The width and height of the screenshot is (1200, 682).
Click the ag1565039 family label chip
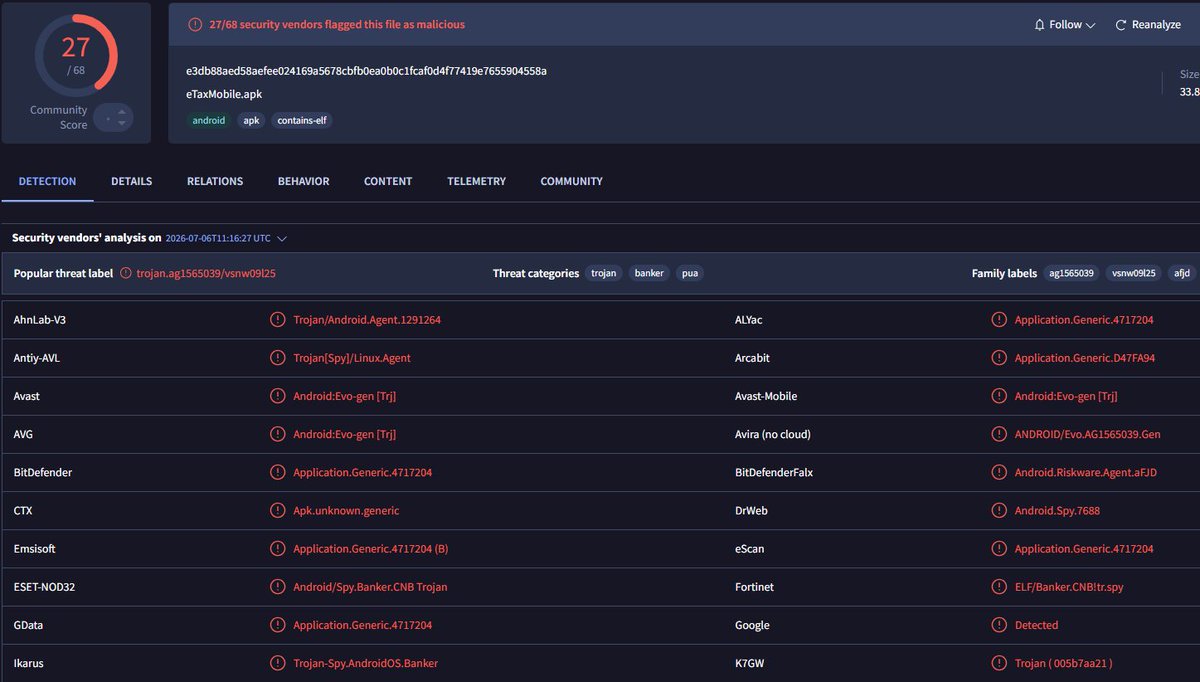pyautogui.click(x=1072, y=273)
